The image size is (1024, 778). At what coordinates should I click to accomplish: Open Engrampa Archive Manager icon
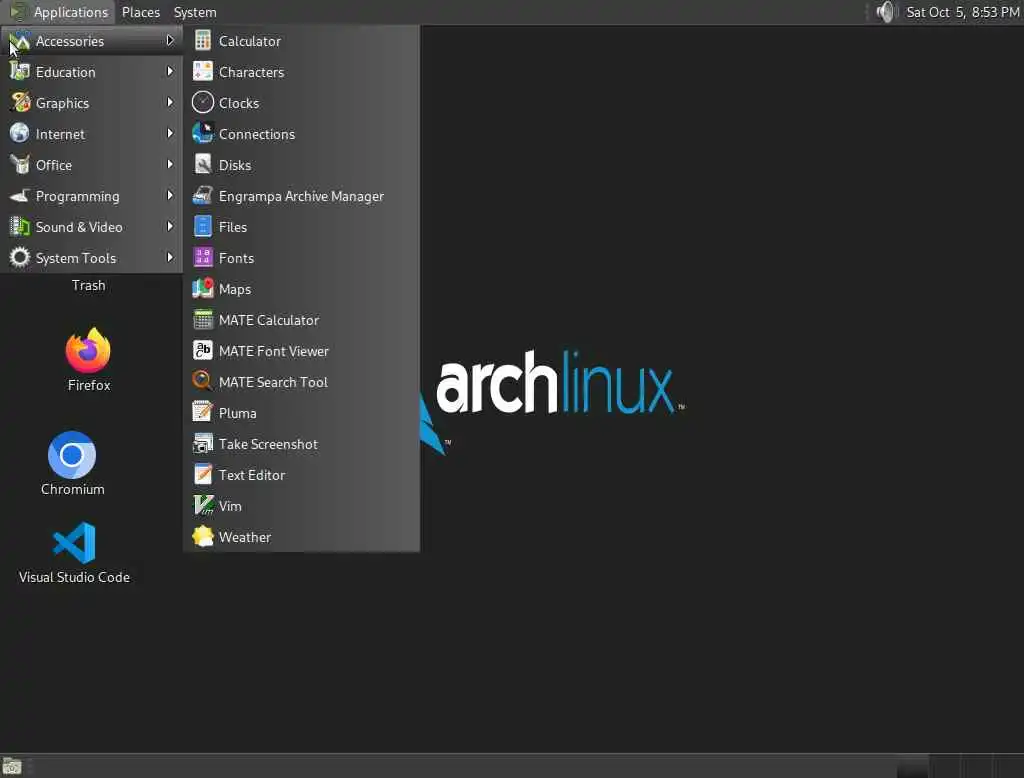coord(202,195)
